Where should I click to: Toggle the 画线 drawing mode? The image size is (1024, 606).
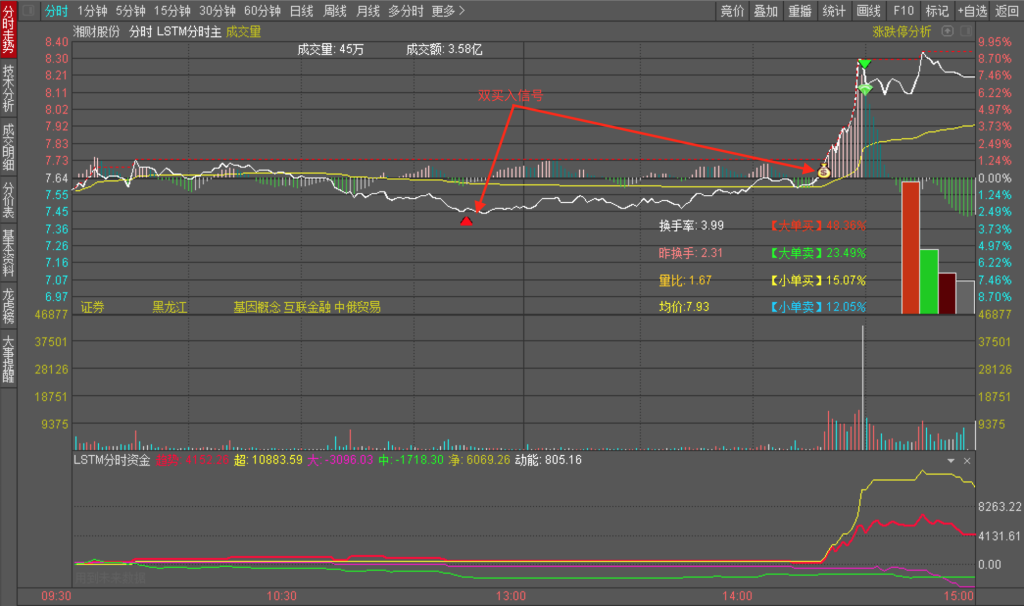(x=868, y=11)
